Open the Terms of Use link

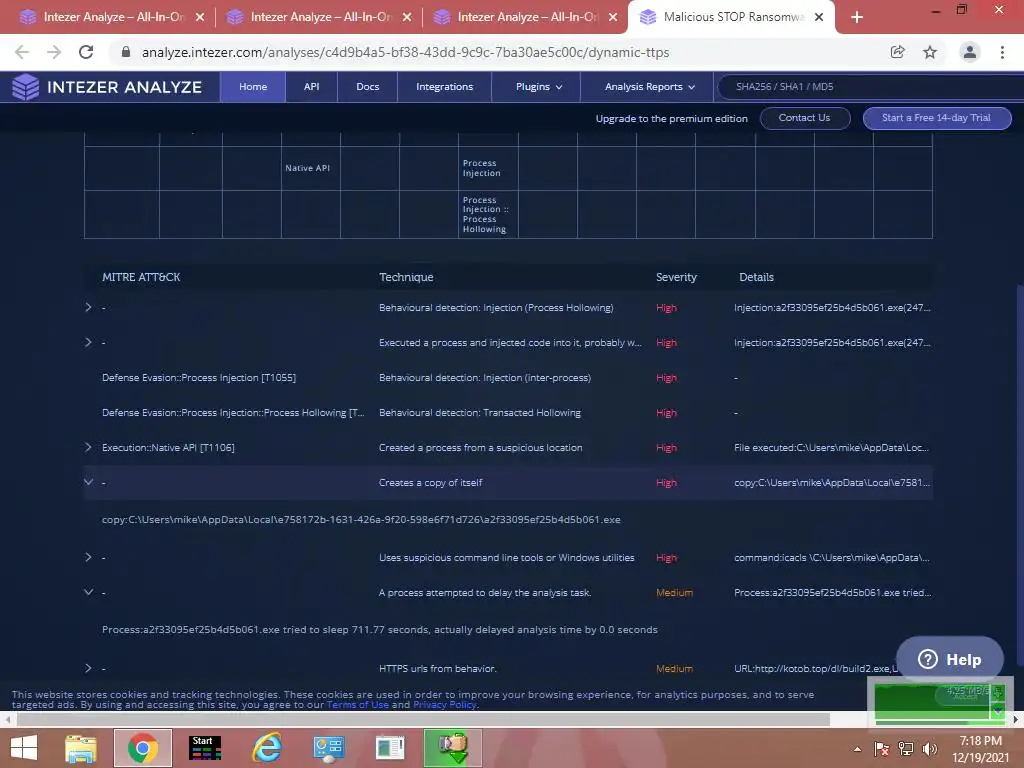pos(358,705)
